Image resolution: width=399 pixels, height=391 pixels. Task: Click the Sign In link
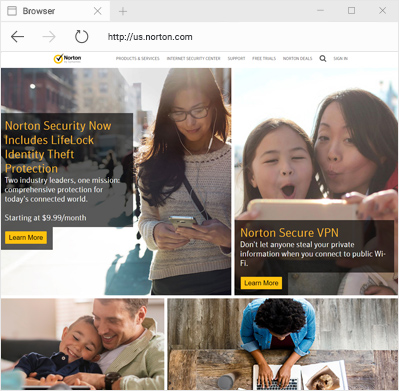340,59
